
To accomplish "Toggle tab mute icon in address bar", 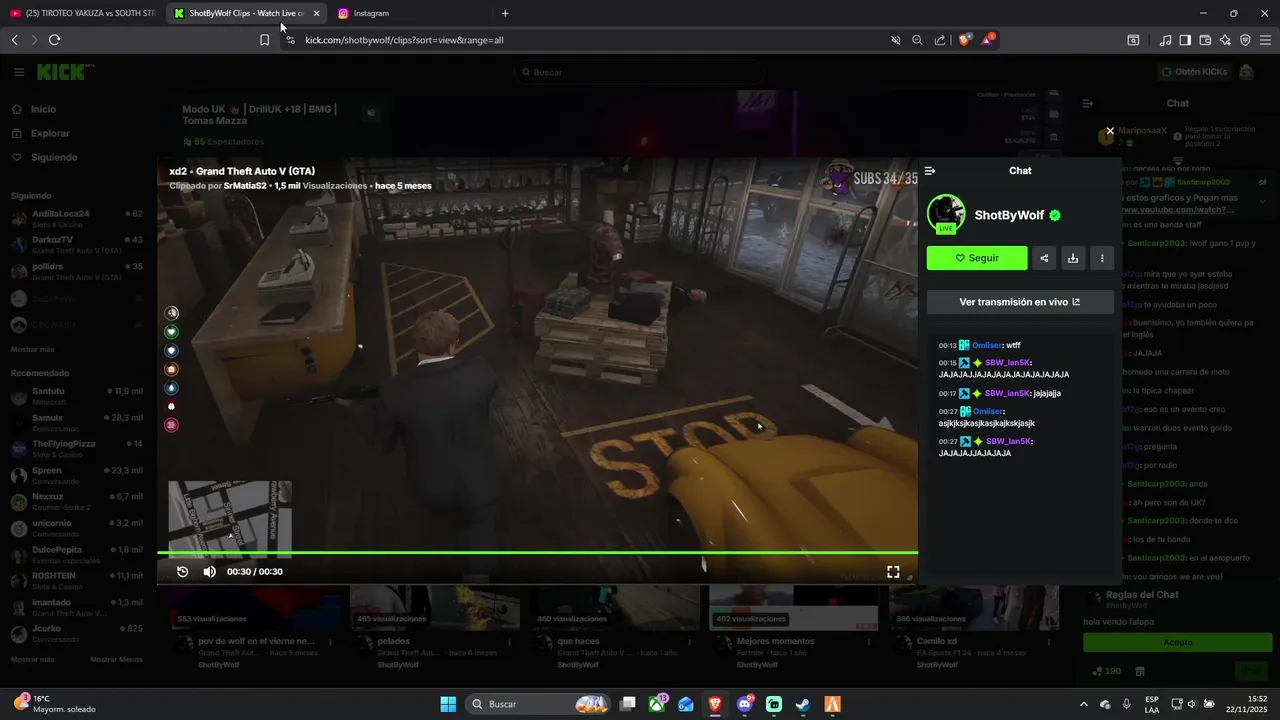I will (896, 40).
